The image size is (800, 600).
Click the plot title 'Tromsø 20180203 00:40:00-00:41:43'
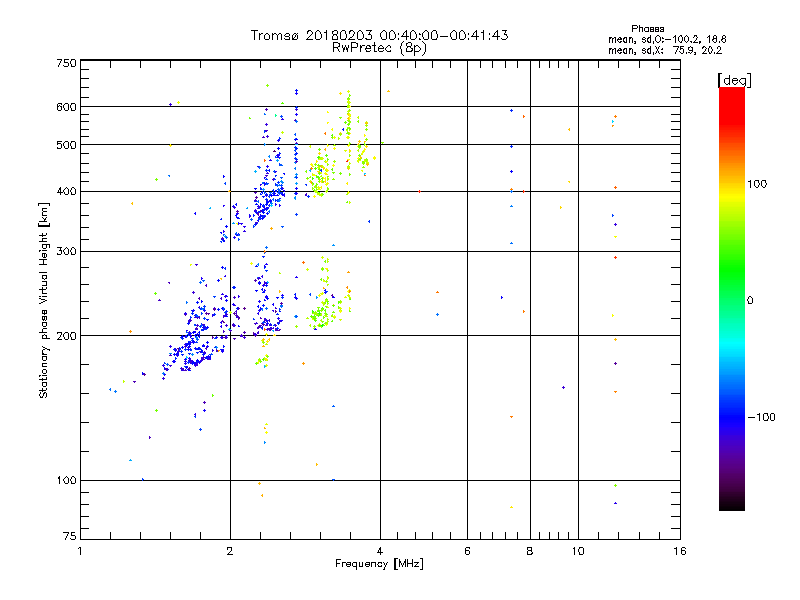pos(379,35)
